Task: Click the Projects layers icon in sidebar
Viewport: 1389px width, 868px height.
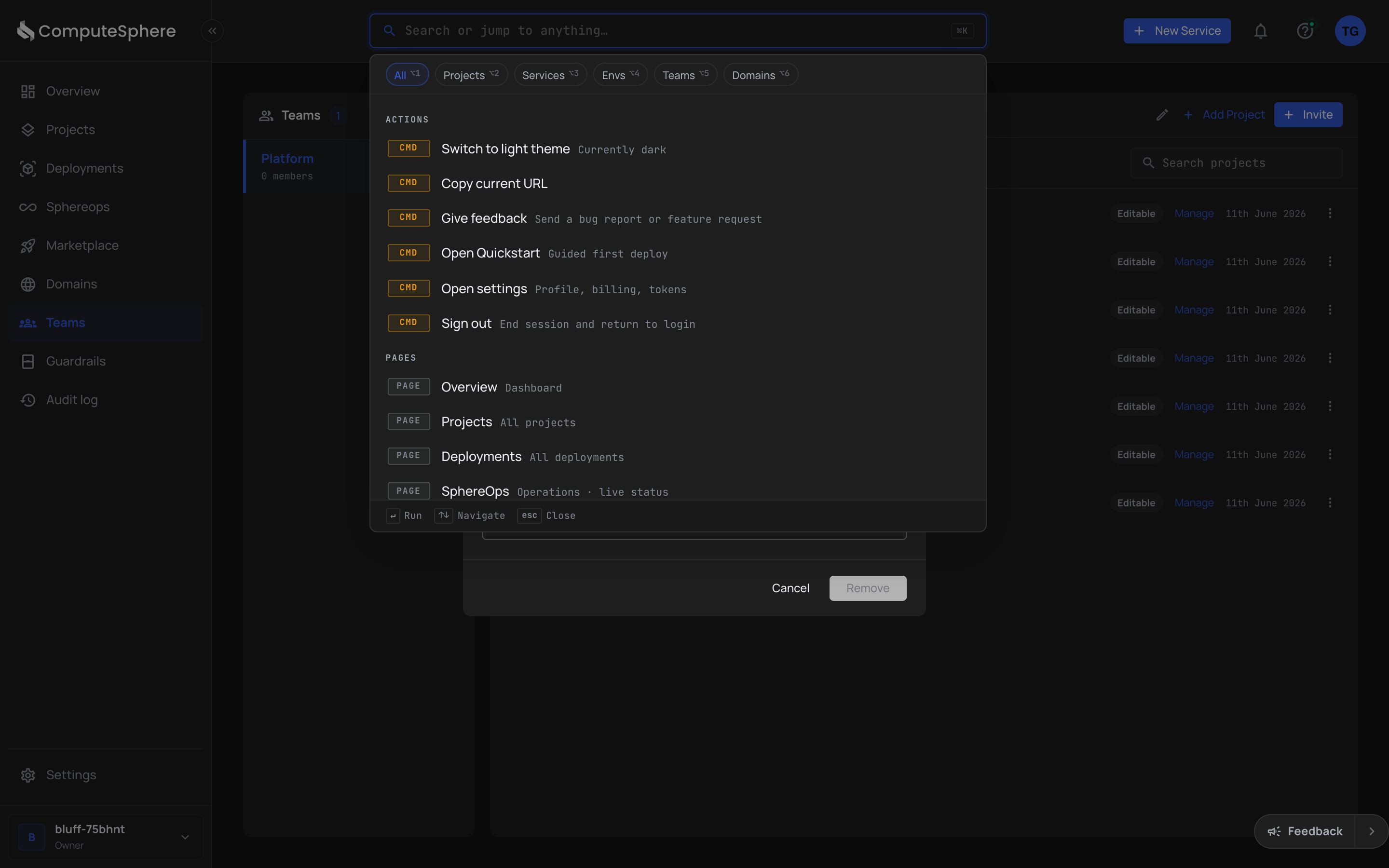Action: coord(28,130)
